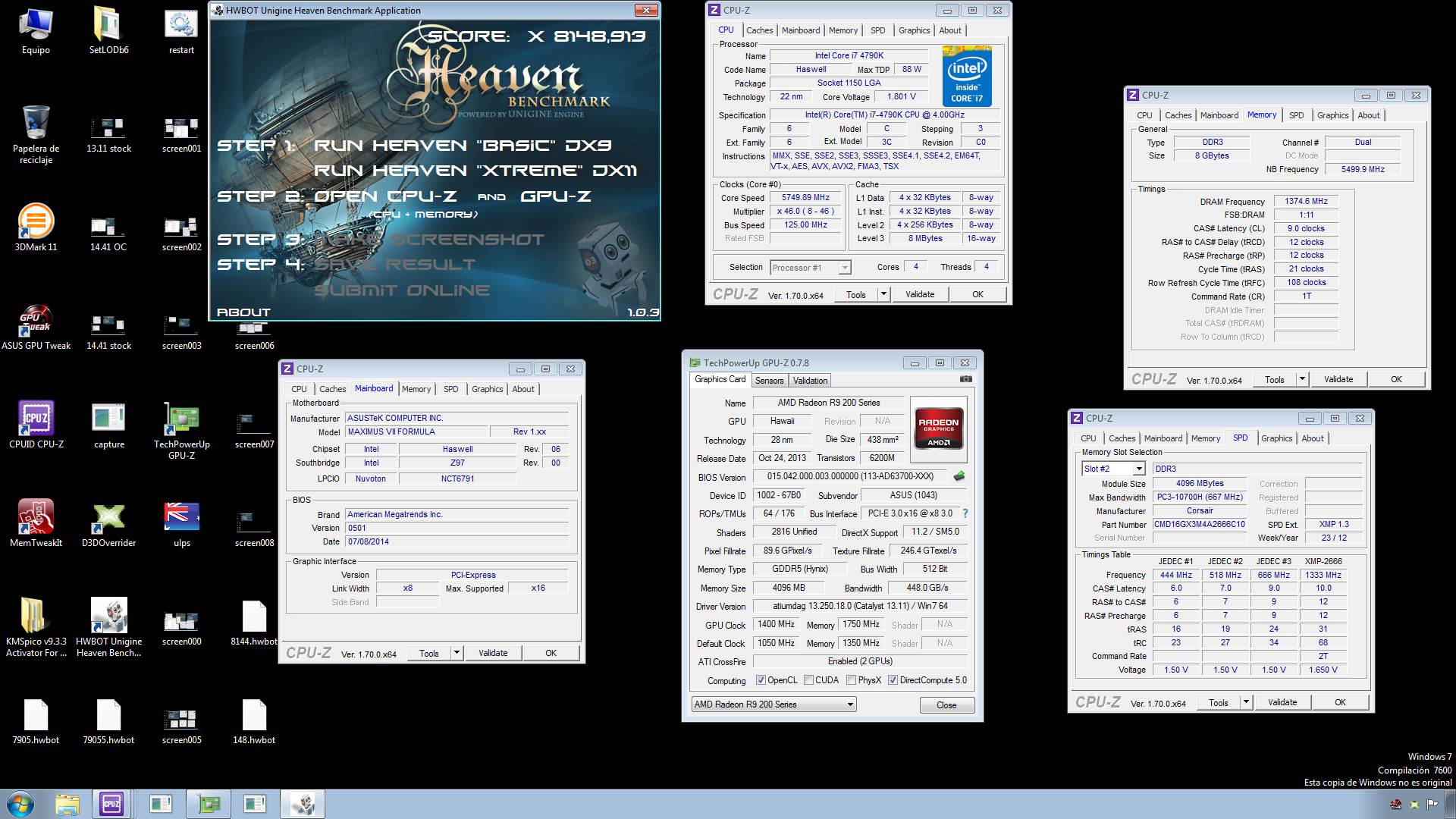Click ABOUT in Heaven benchmark window

243,312
